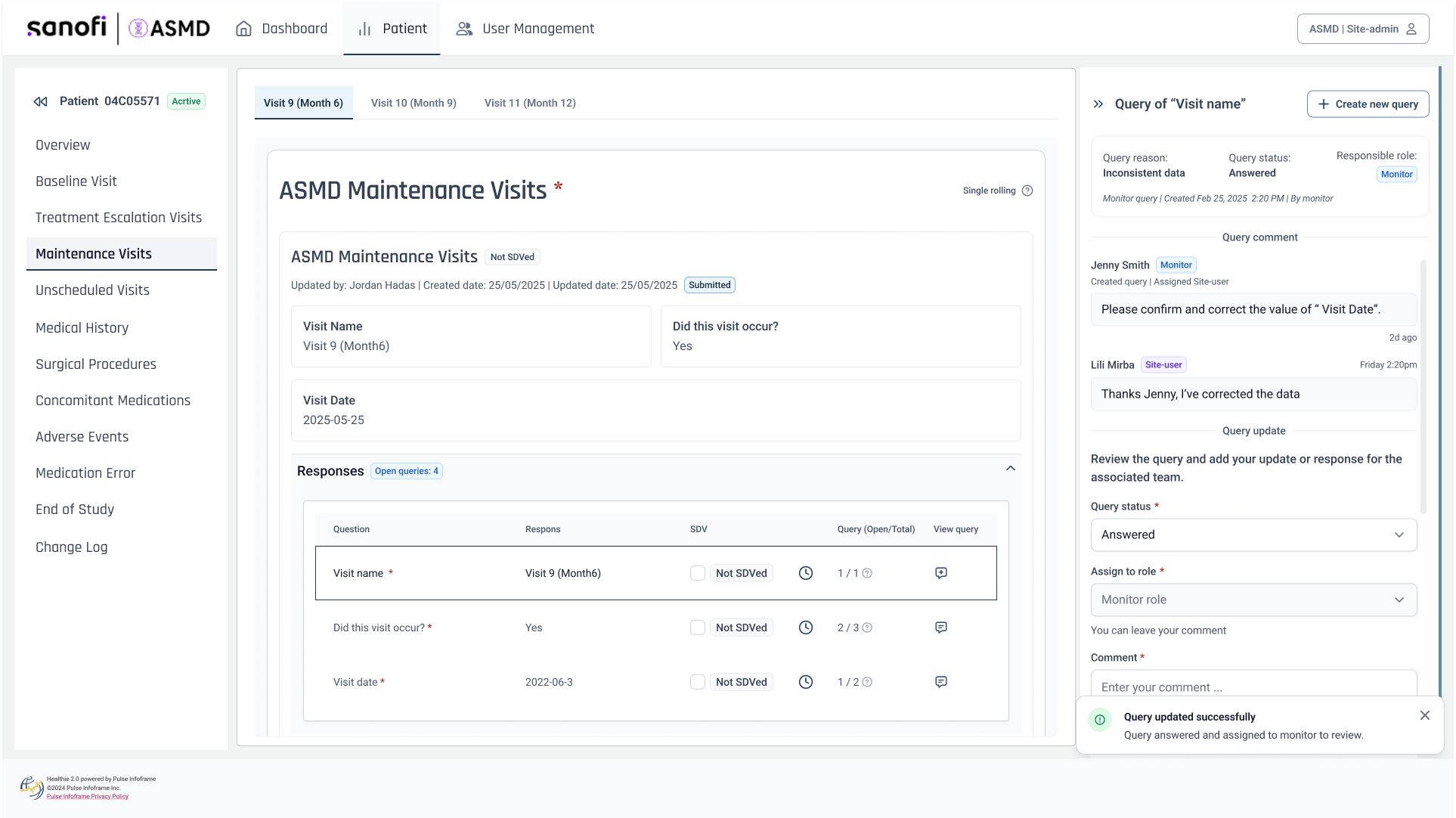
Task: Open query comment icon for Visit name row
Action: pos(941,573)
